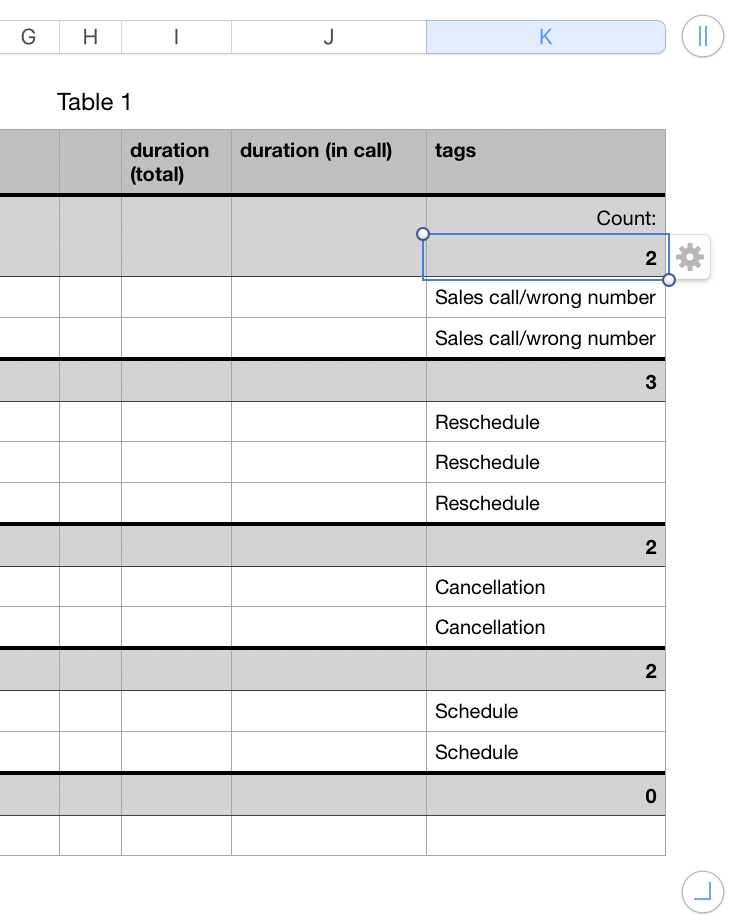Click the duration (total) header cell
This screenshot has height=924, width=736.
[x=176, y=161]
